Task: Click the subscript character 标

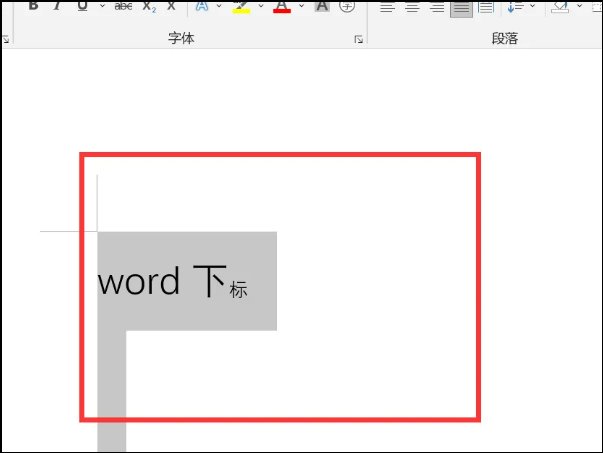Action: coord(238,290)
